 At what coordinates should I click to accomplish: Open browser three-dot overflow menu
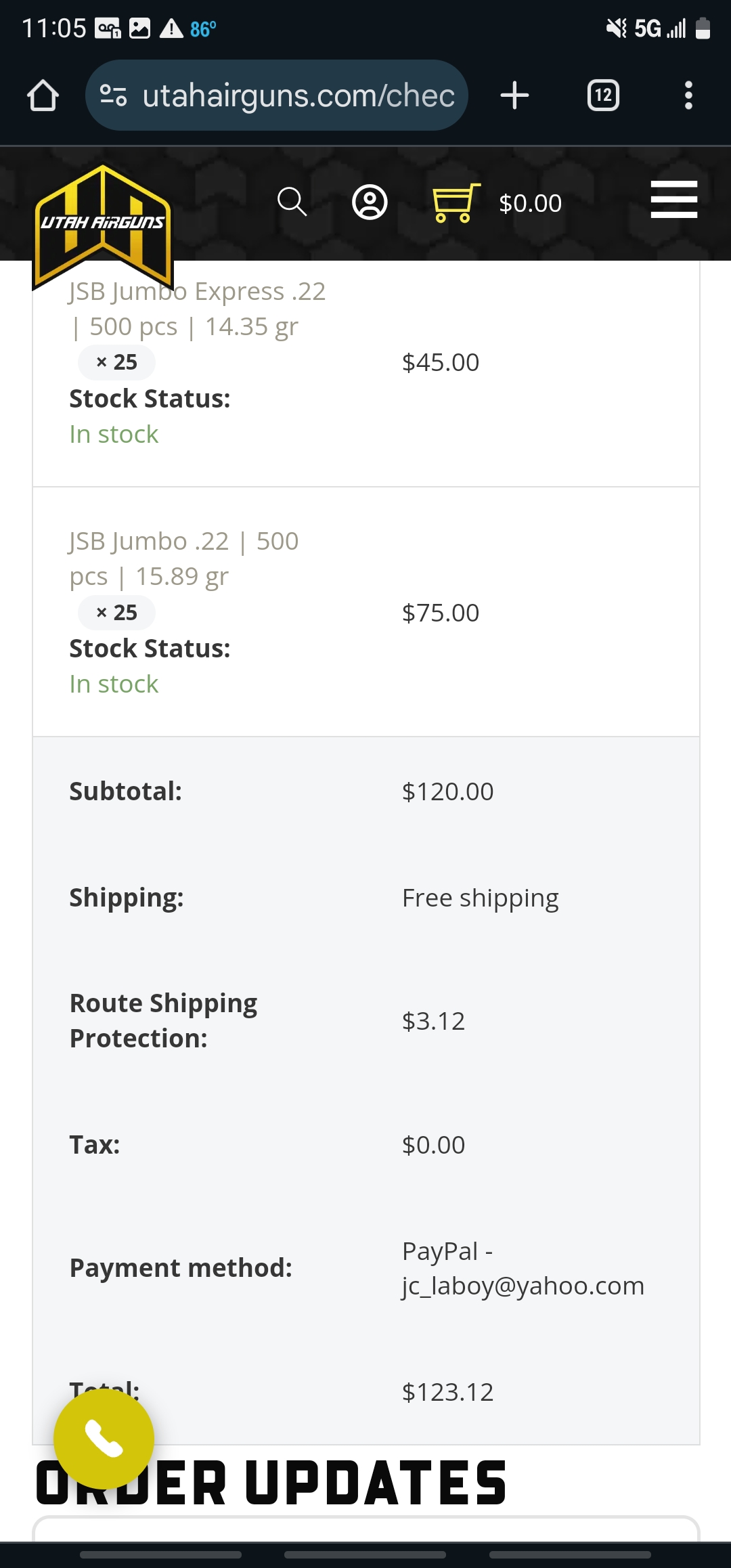click(688, 95)
